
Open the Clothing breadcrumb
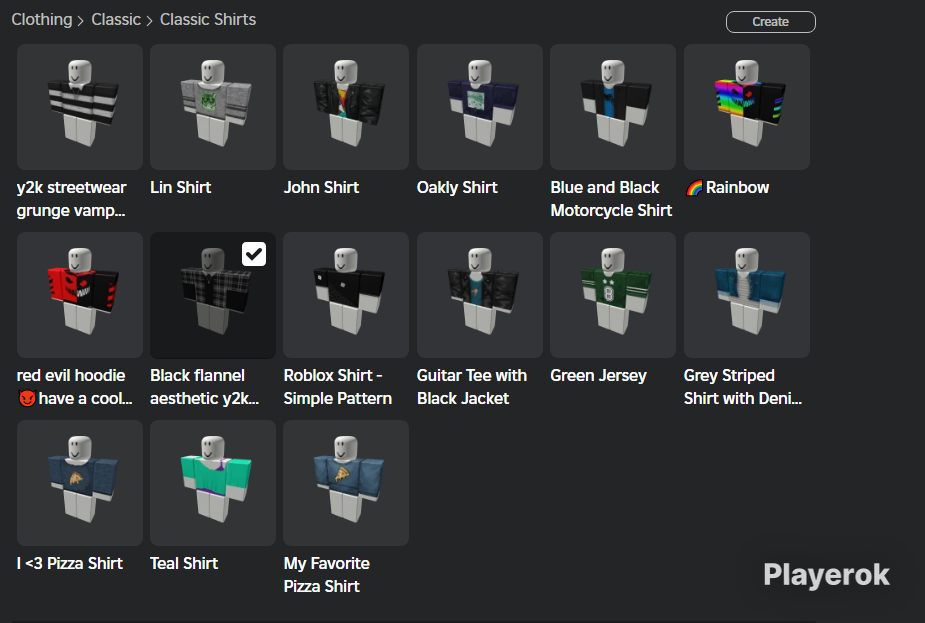coord(42,19)
